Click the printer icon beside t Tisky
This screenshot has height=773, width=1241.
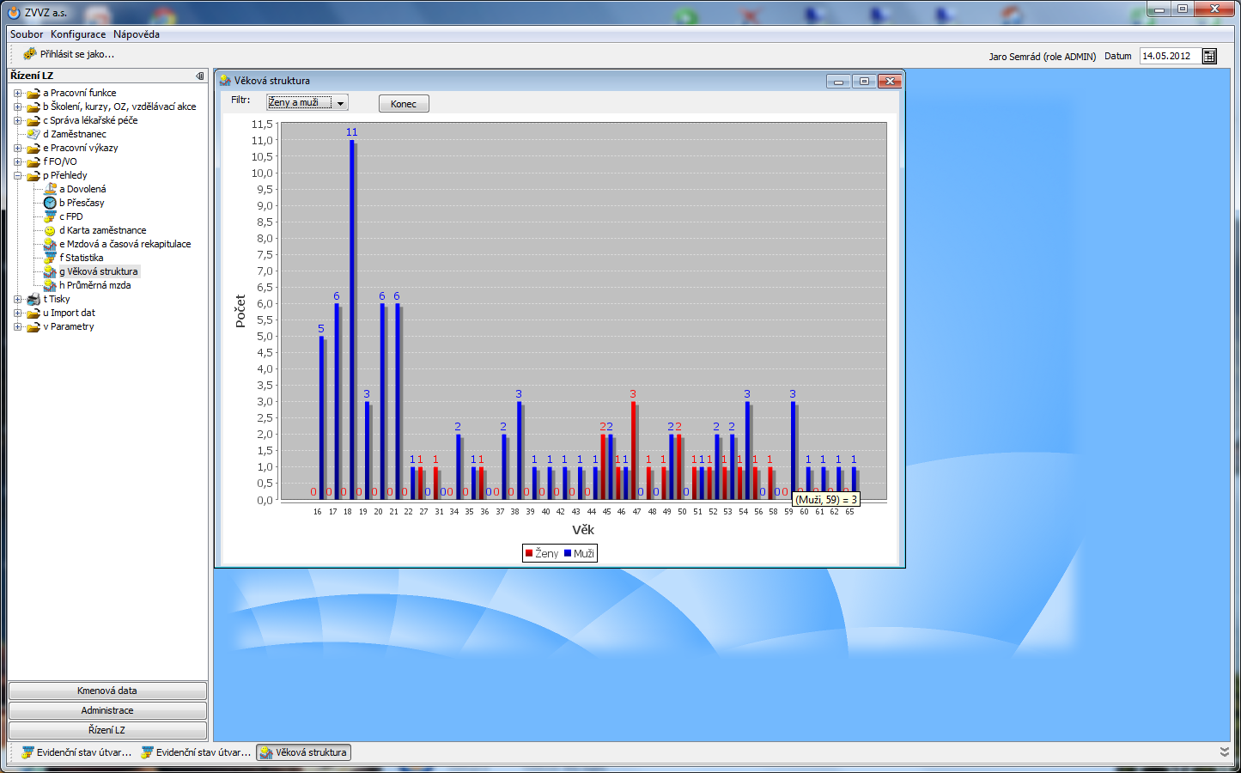click(x=34, y=299)
